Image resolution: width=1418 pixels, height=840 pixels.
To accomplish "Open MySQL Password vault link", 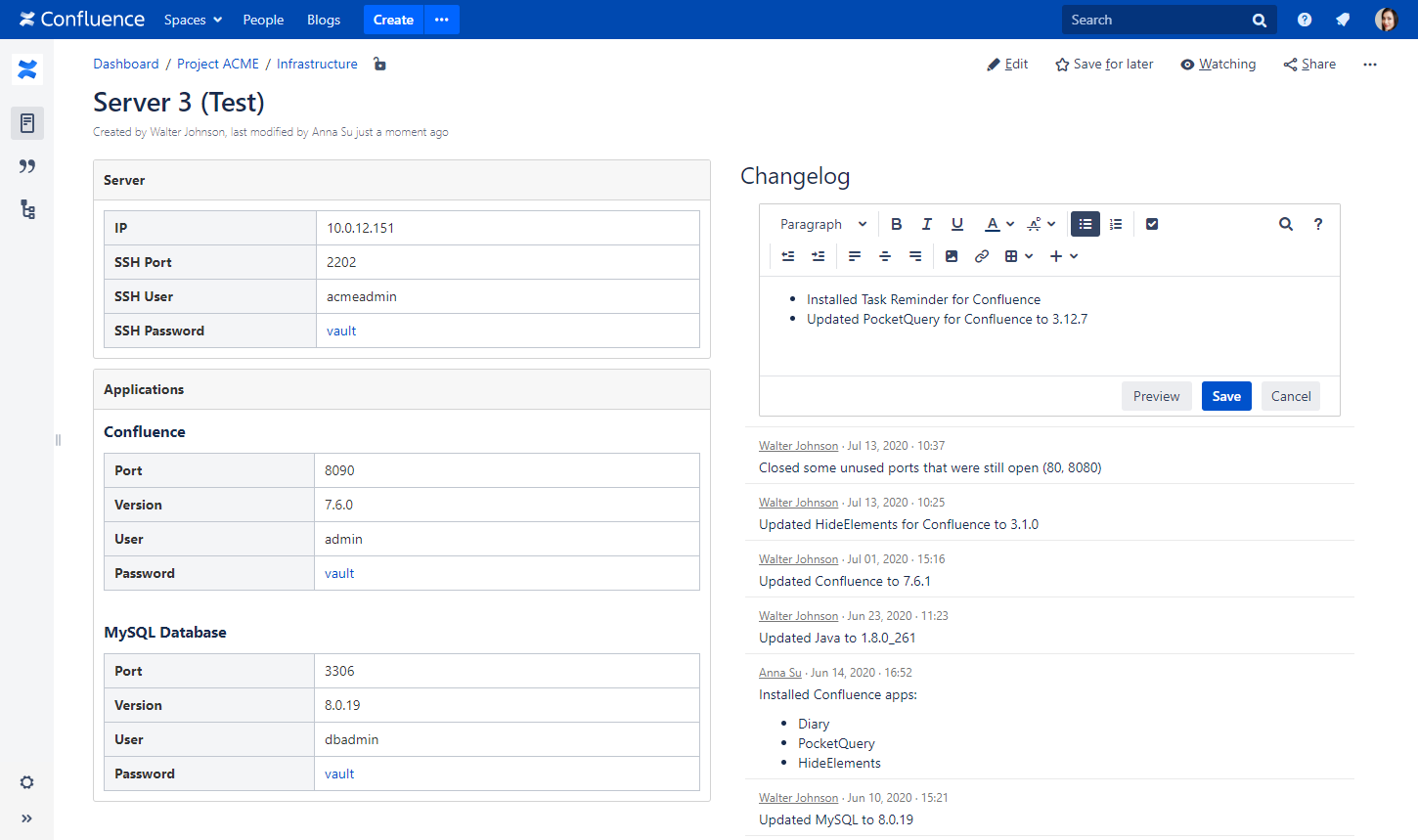I will (339, 774).
